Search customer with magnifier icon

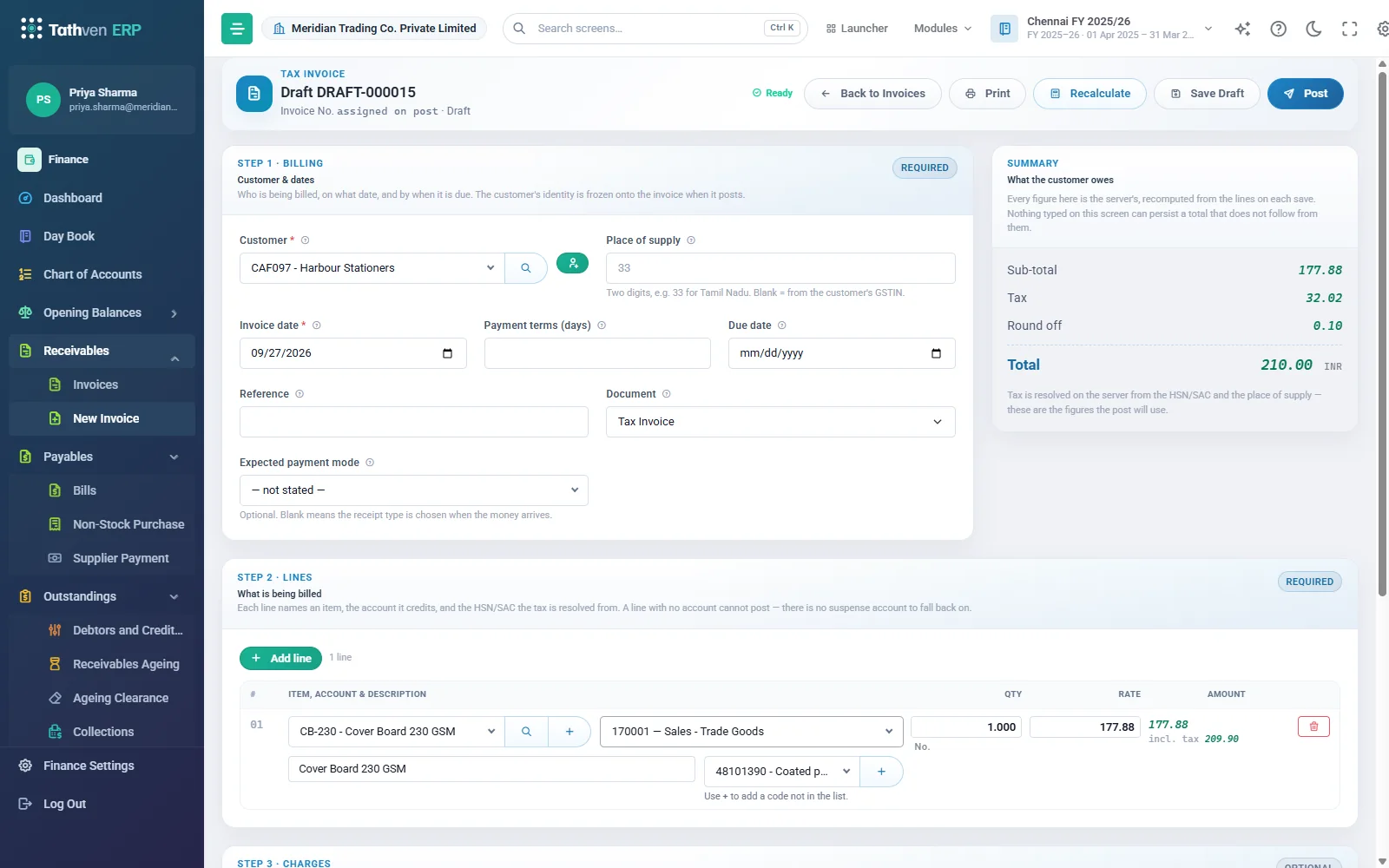tap(526, 268)
